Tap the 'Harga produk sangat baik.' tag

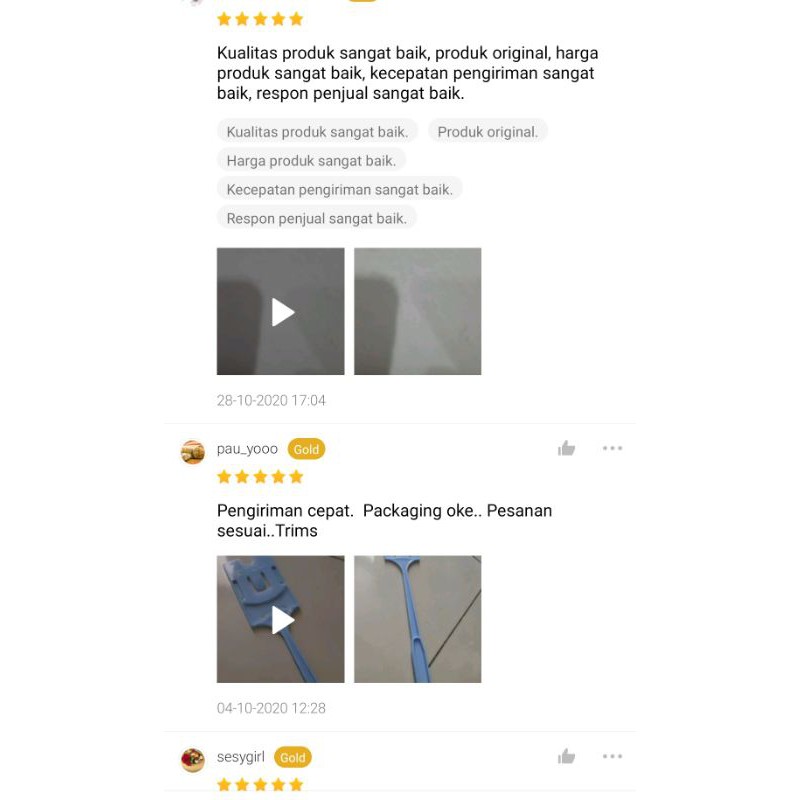click(x=311, y=161)
